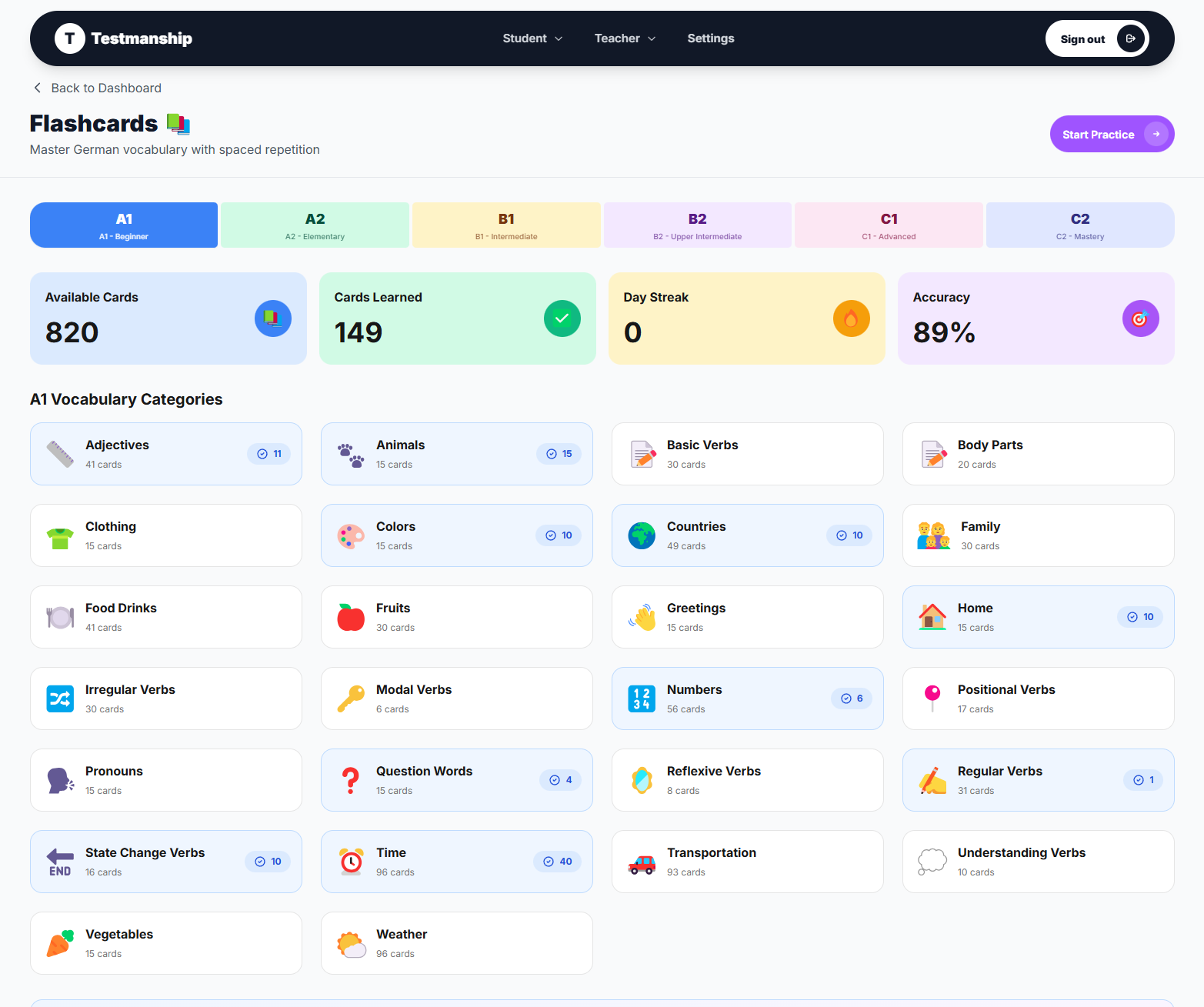Click the Time category's 40 learned badge
Viewport: 1204px width, 1007px height.
558,862
